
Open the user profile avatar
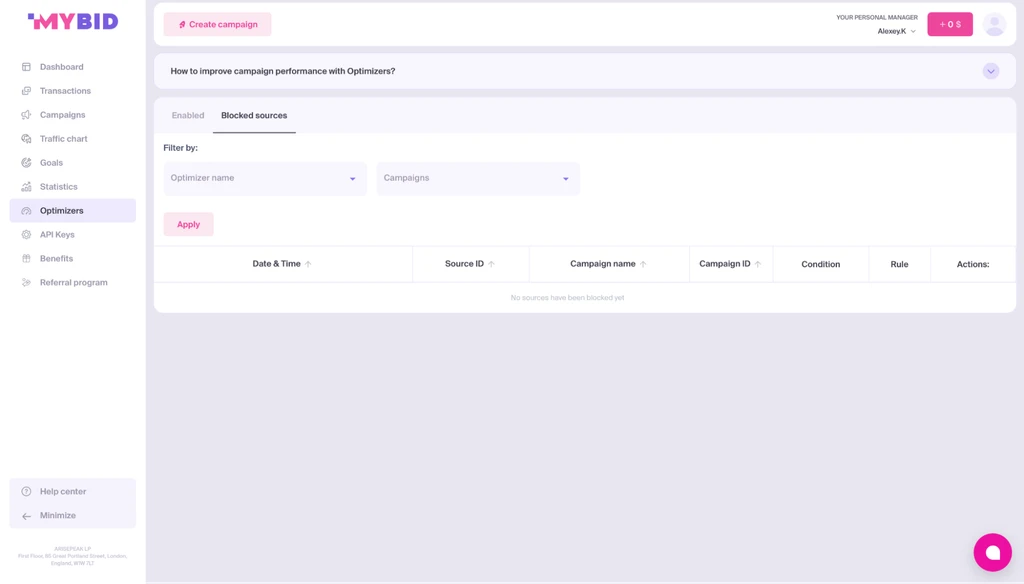[995, 24]
